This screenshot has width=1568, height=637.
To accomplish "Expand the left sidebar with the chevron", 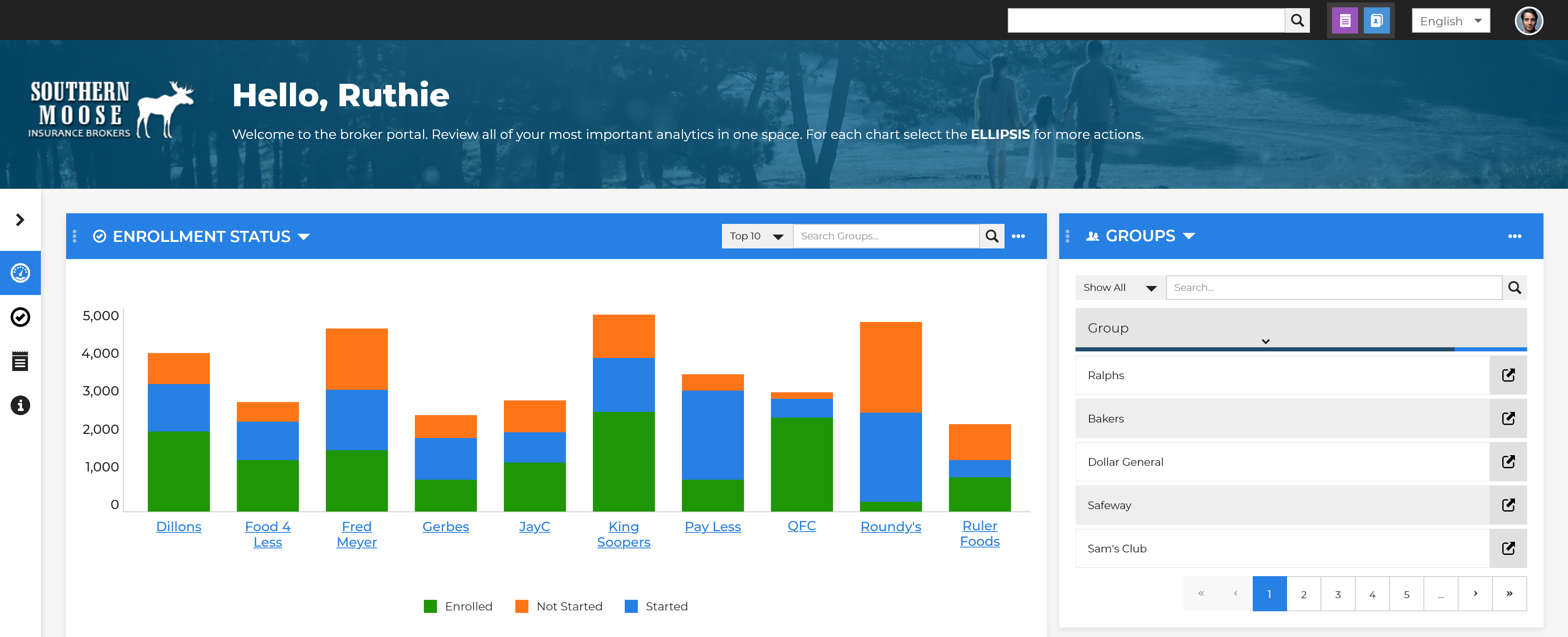I will click(20, 219).
